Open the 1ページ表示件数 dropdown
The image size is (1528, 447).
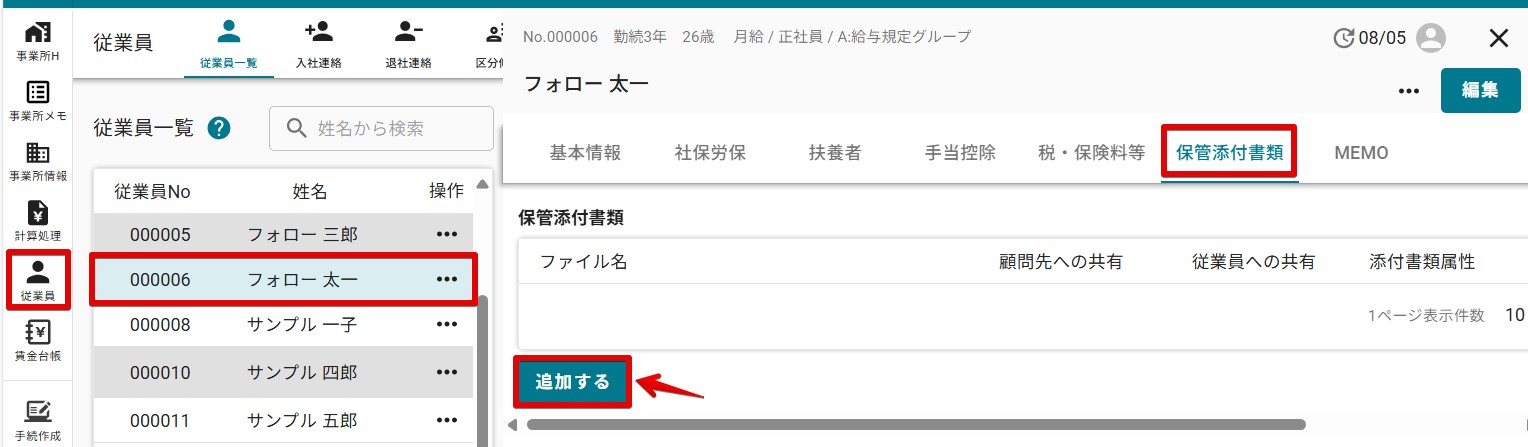1514,316
